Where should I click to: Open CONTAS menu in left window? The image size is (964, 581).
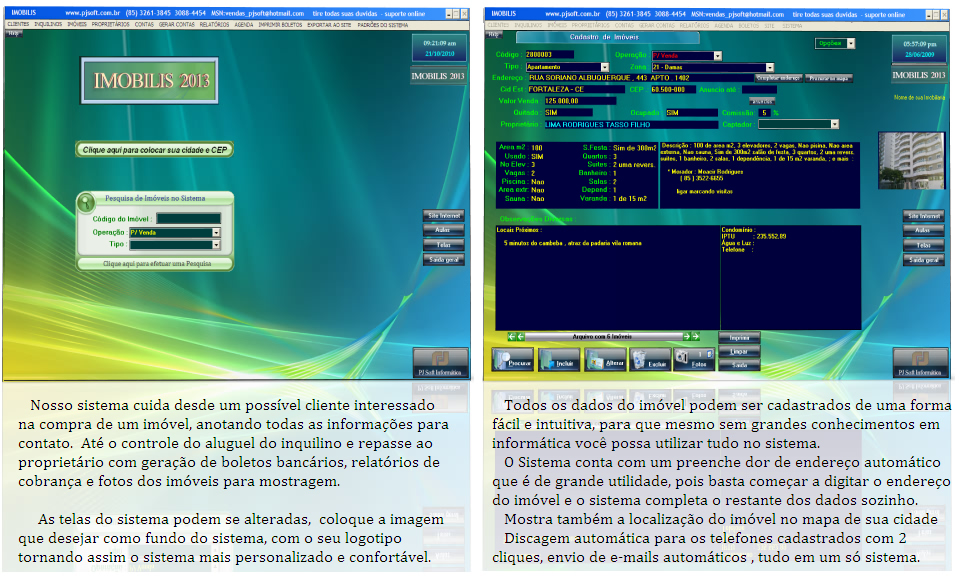click(144, 25)
